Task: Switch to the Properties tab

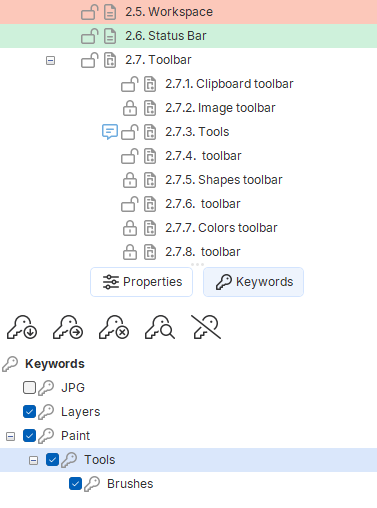Action: (x=141, y=282)
